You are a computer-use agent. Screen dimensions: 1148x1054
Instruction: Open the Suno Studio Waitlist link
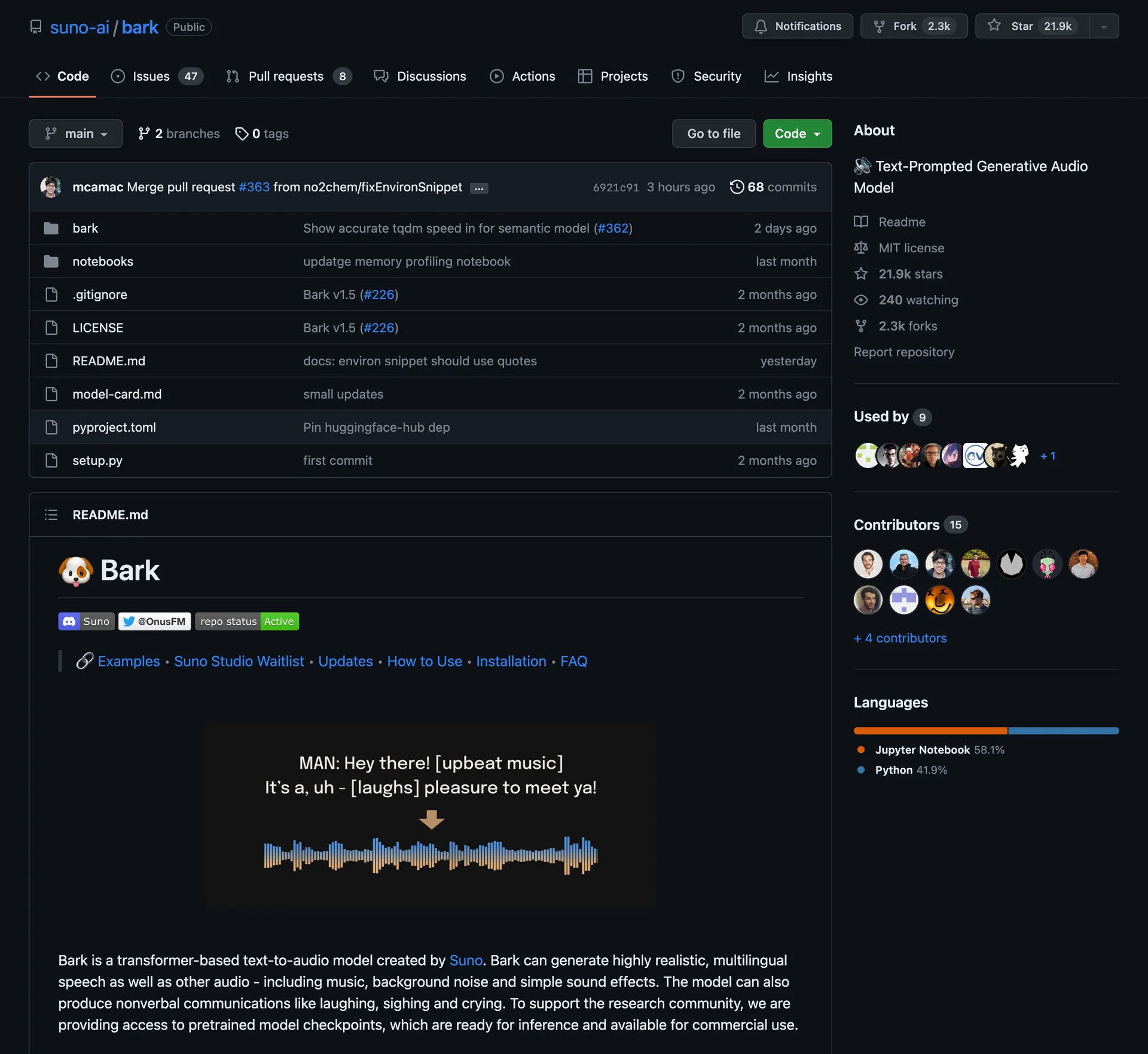239,662
